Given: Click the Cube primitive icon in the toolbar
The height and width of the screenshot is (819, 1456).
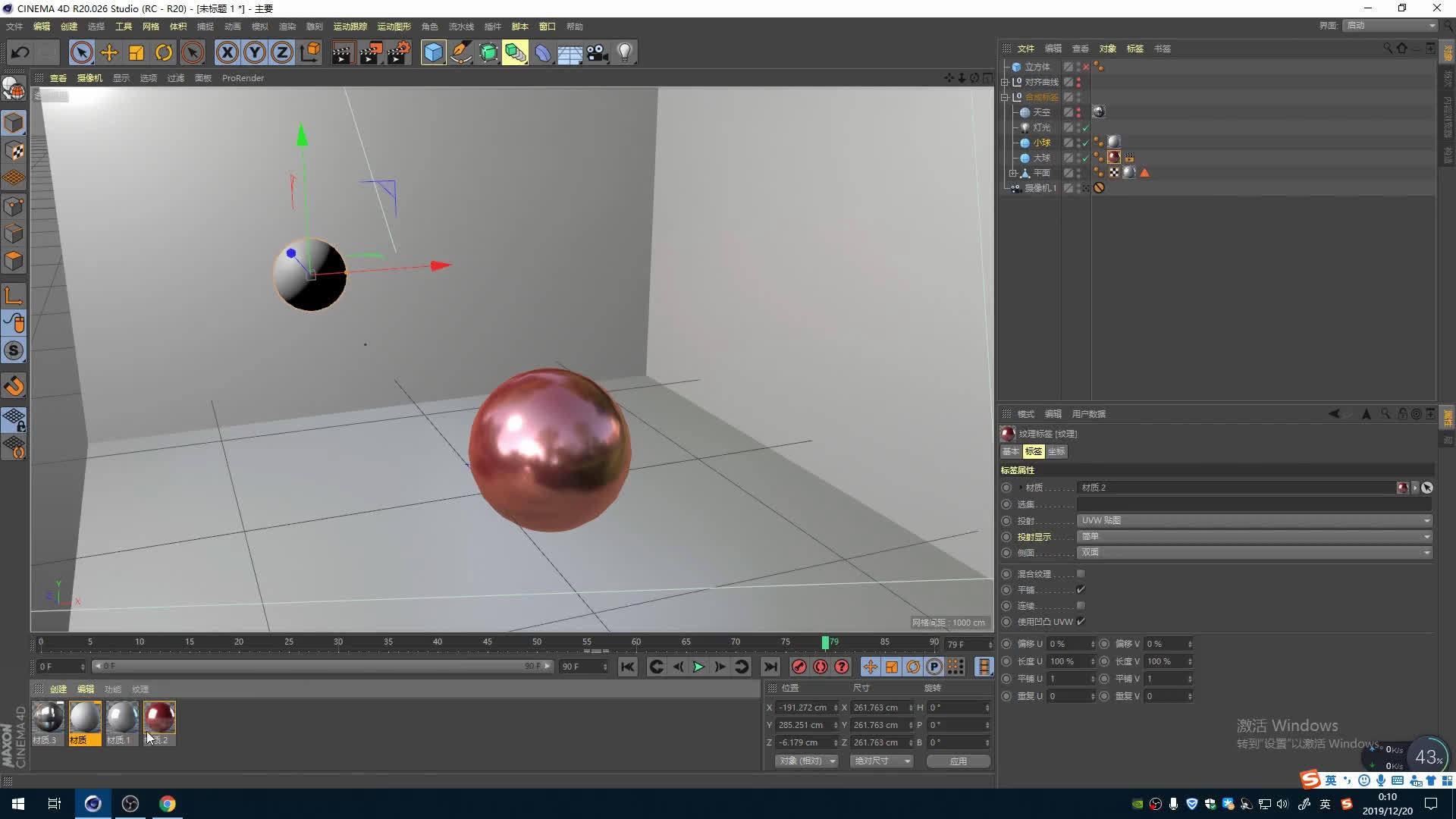Looking at the screenshot, I should point(433,52).
